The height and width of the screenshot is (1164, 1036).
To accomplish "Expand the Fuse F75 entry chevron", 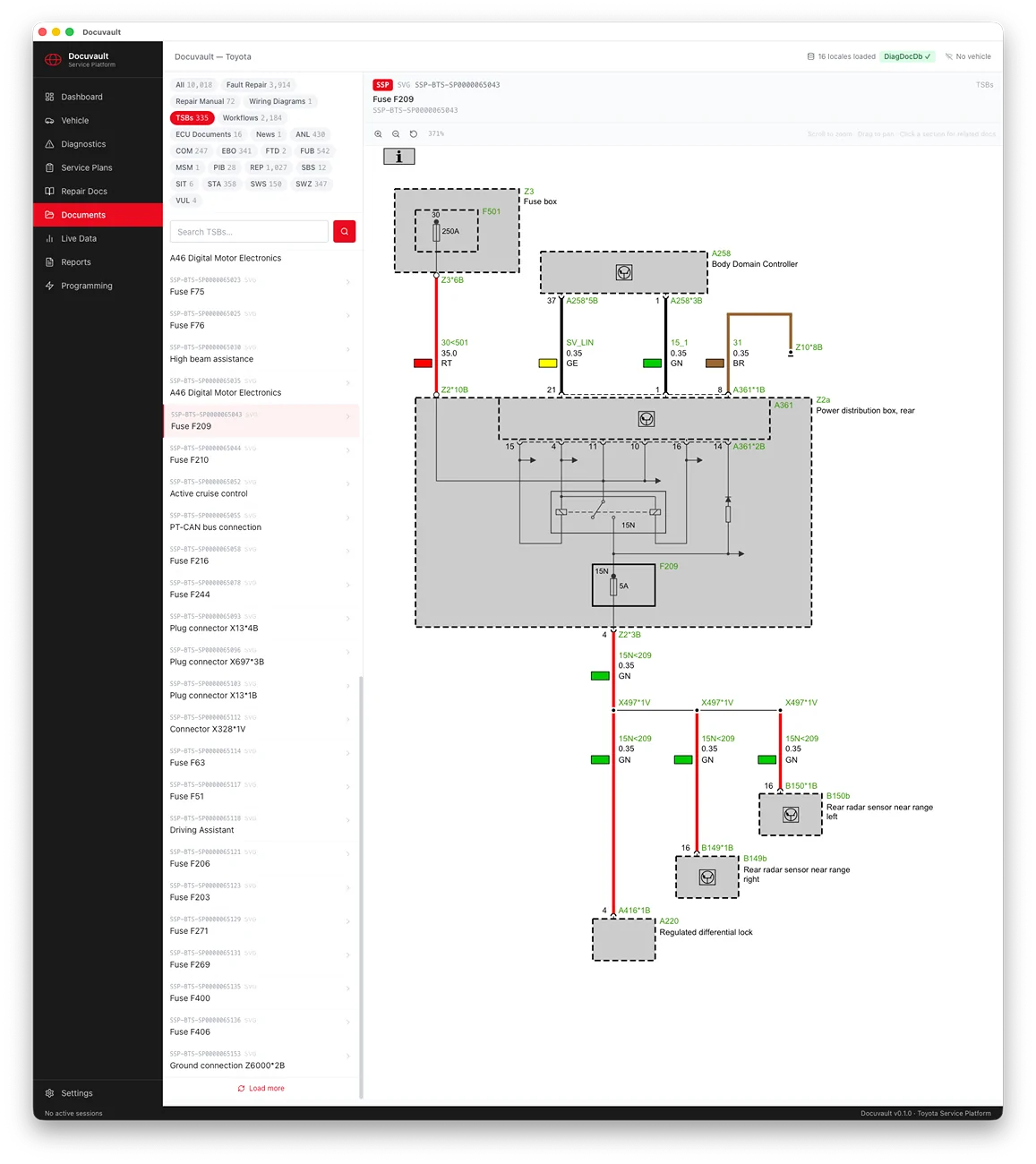I will click(347, 283).
